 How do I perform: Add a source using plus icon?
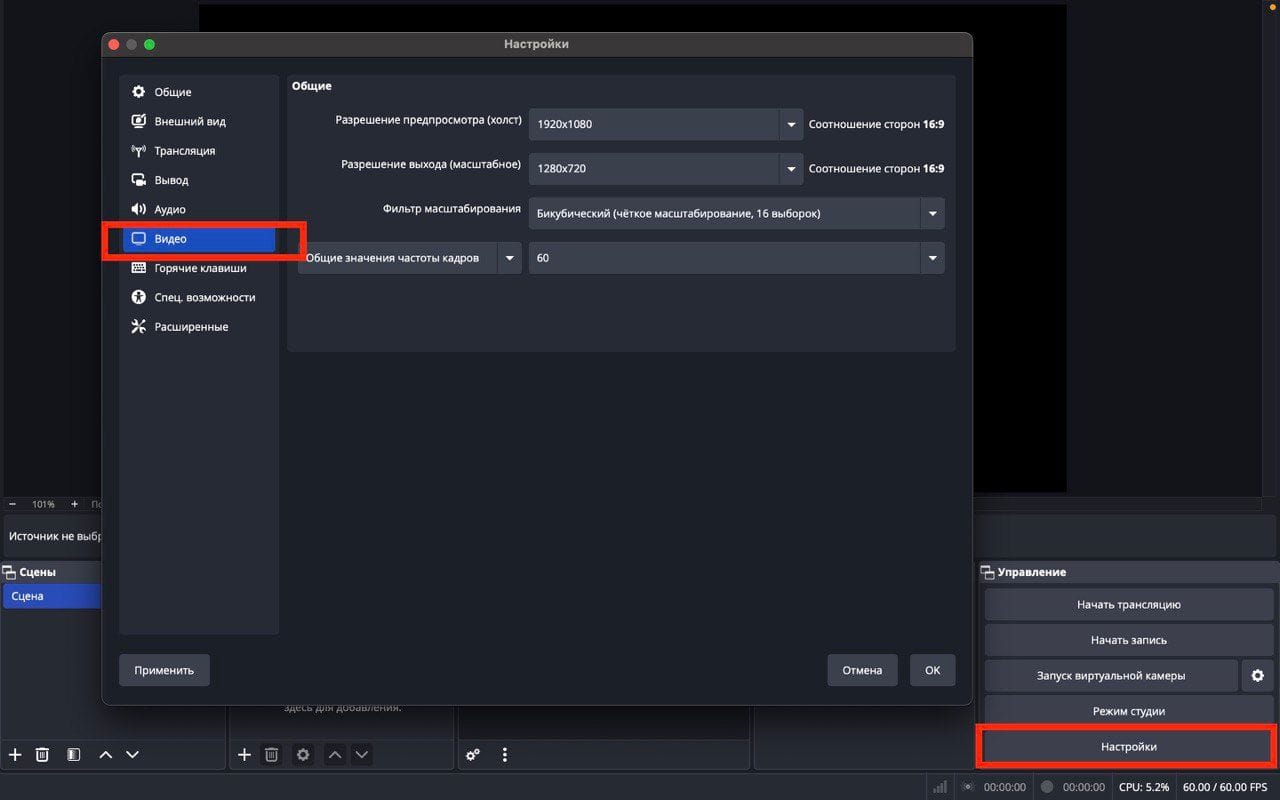pyautogui.click(x=244, y=755)
